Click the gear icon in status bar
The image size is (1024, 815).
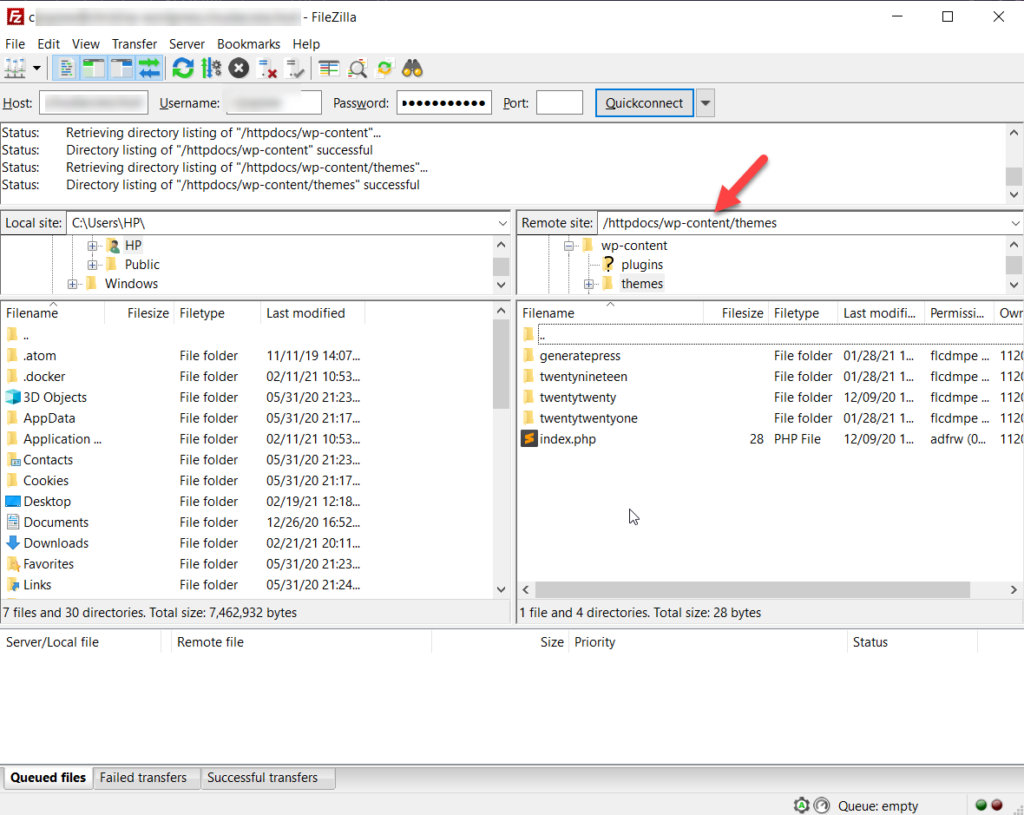click(801, 805)
